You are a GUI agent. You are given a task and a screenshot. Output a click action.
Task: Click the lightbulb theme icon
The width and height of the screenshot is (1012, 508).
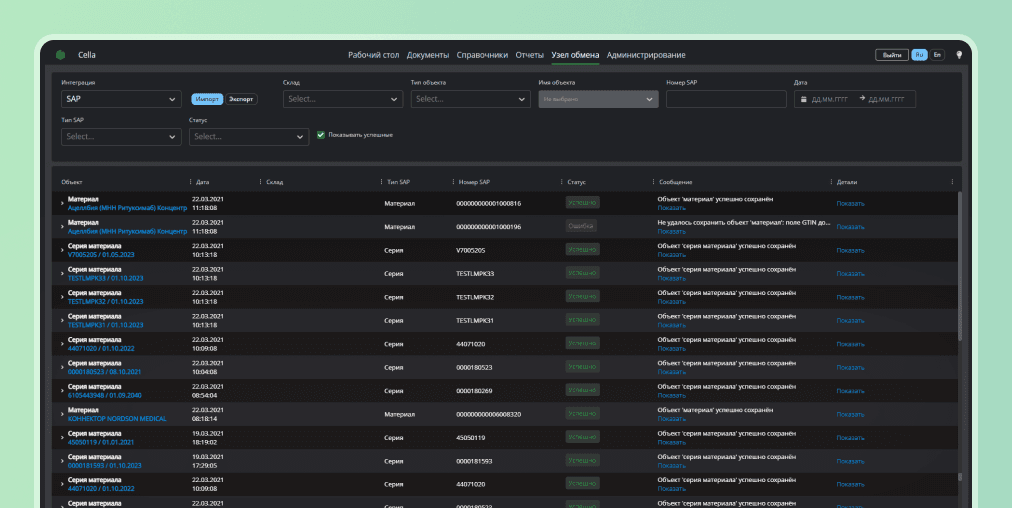[959, 55]
